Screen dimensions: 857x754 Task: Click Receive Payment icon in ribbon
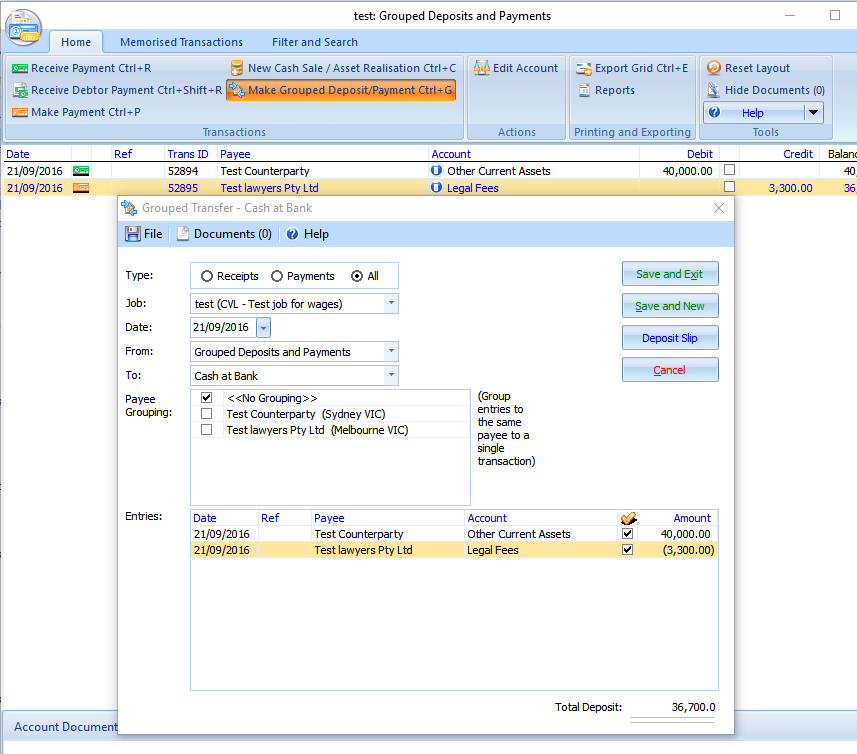tap(20, 68)
